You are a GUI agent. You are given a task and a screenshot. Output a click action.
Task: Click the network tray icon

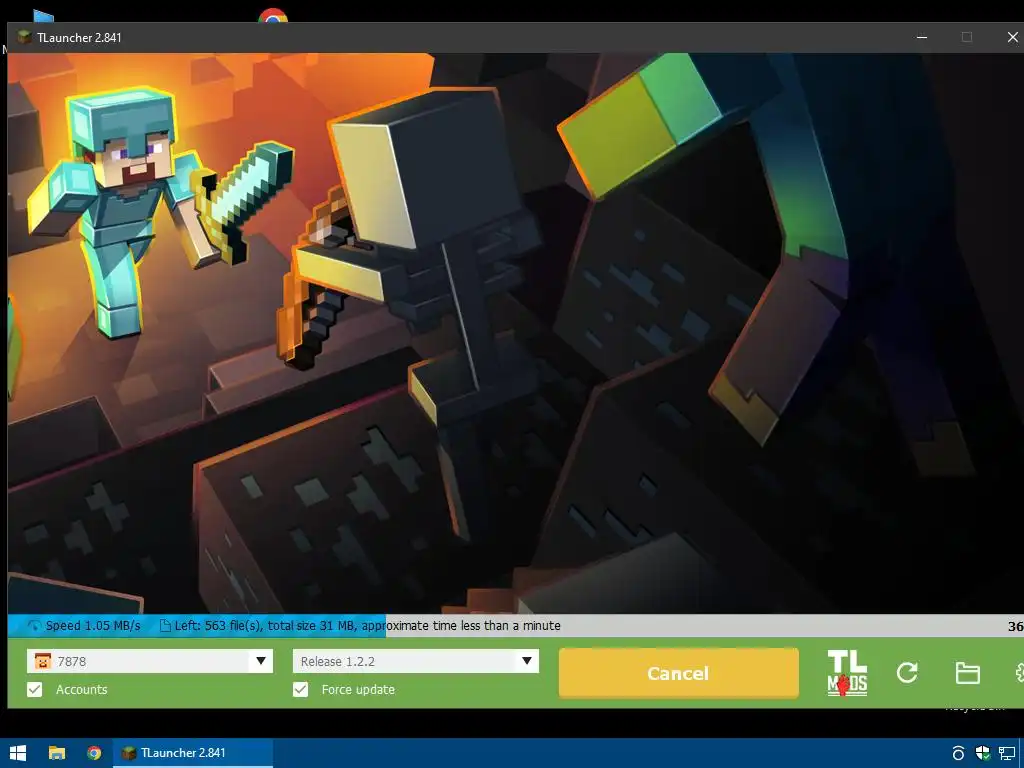pyautogui.click(x=1007, y=753)
